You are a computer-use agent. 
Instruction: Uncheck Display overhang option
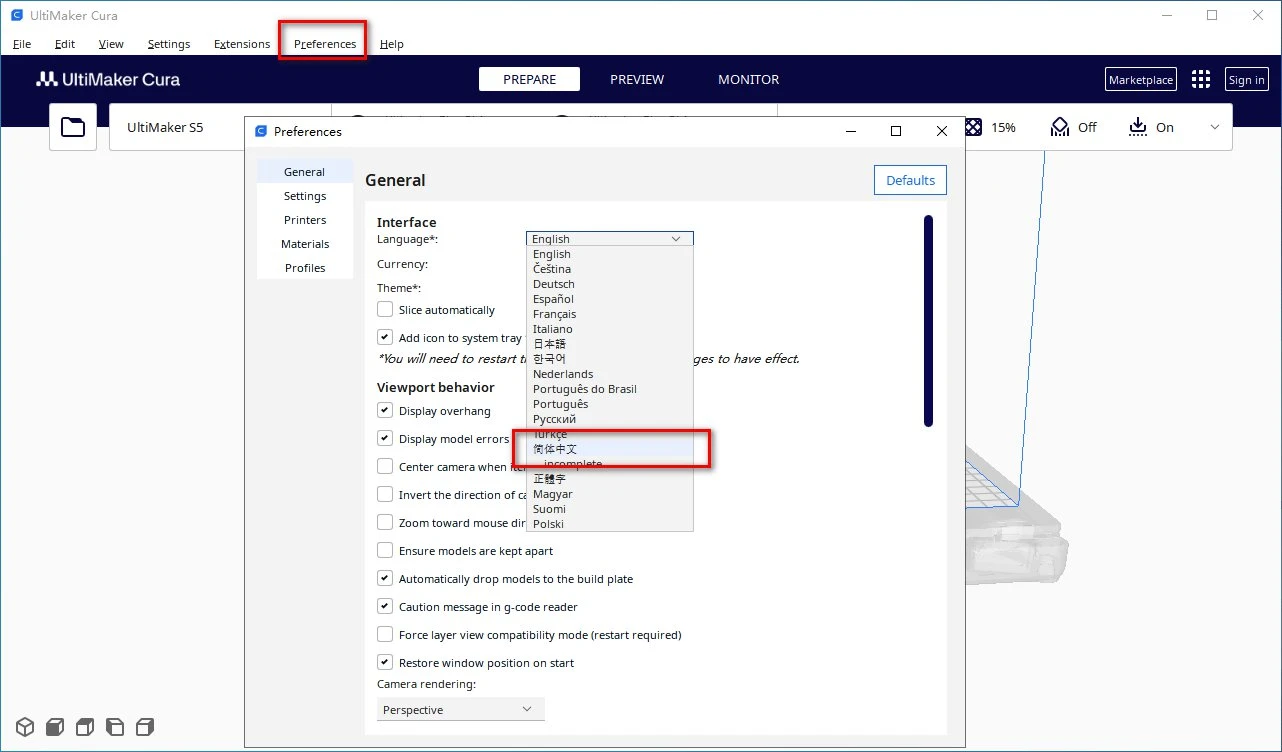pyautogui.click(x=385, y=411)
